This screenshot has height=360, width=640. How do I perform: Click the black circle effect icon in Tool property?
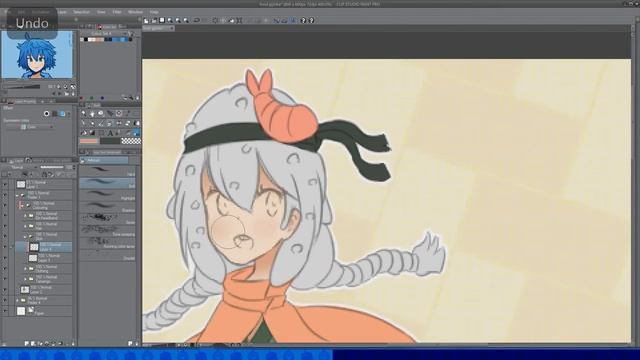point(47,114)
